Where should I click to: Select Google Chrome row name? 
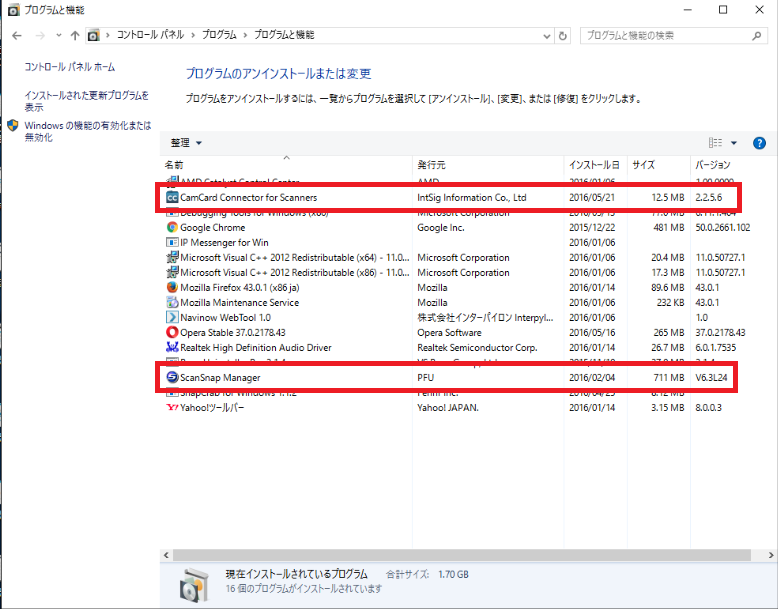pos(212,227)
